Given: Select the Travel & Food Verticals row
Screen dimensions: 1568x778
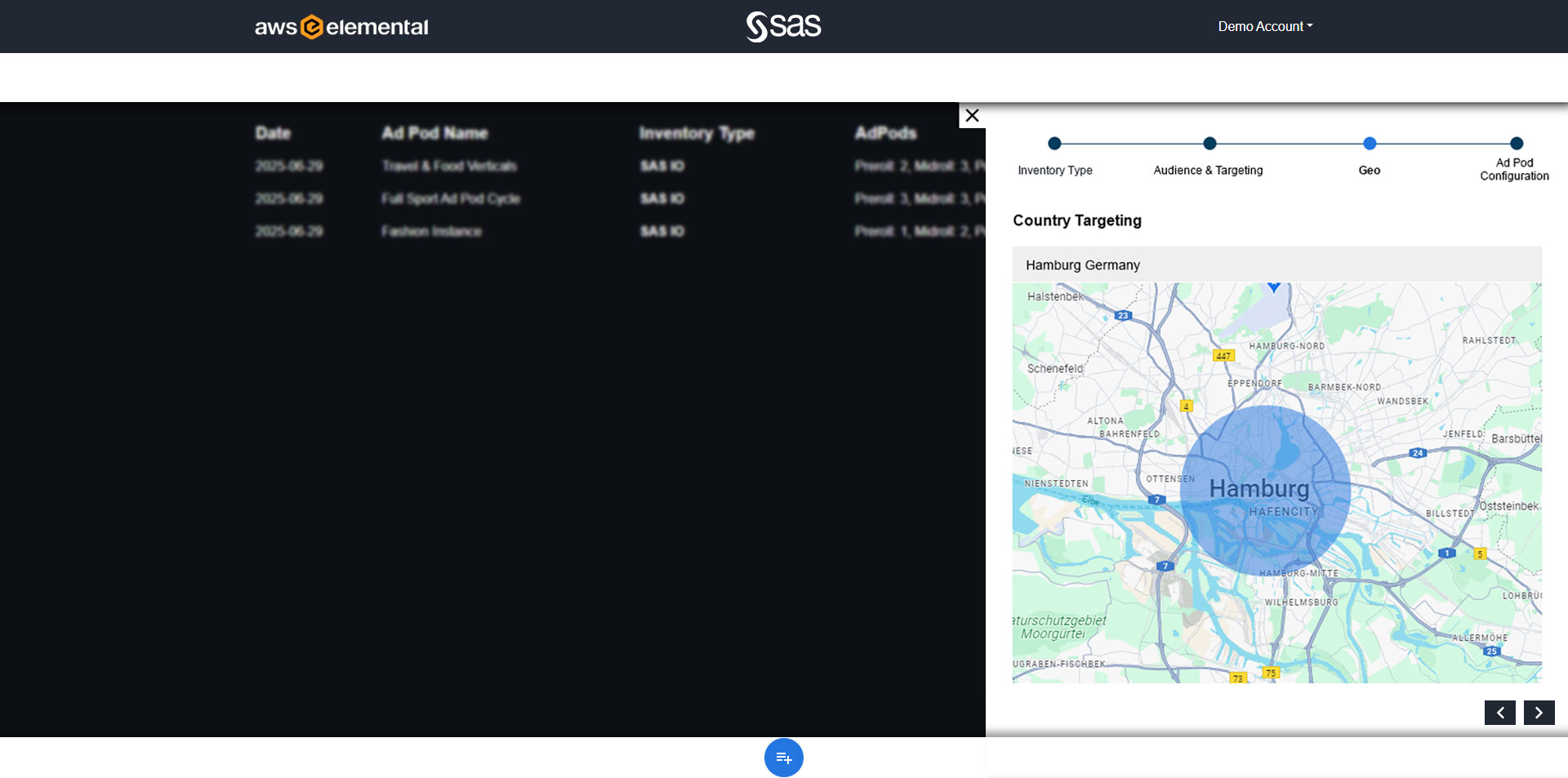Looking at the screenshot, I should click(x=449, y=167).
